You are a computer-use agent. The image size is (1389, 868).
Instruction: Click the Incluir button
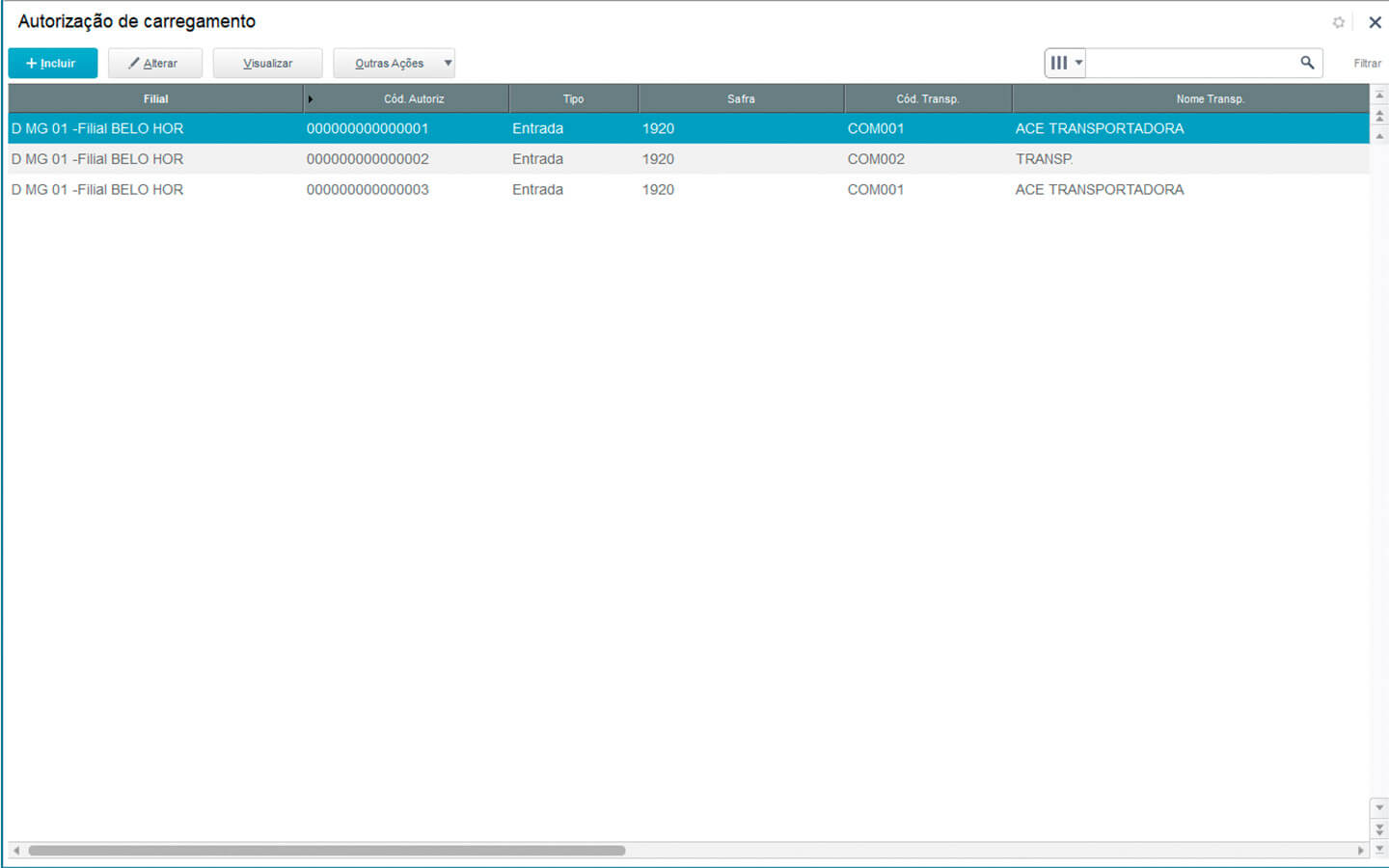tap(52, 64)
